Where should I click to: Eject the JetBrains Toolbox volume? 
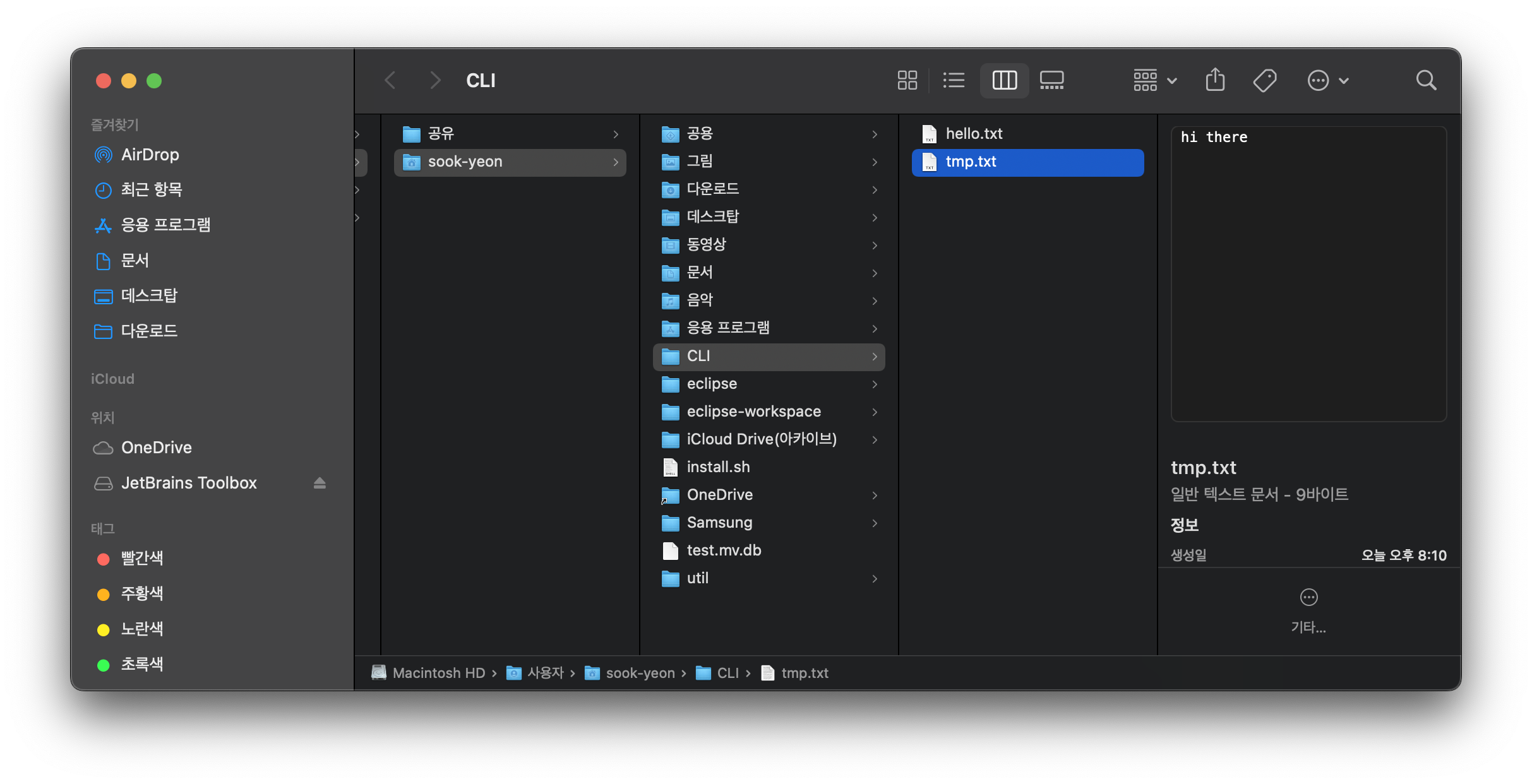[x=320, y=483]
